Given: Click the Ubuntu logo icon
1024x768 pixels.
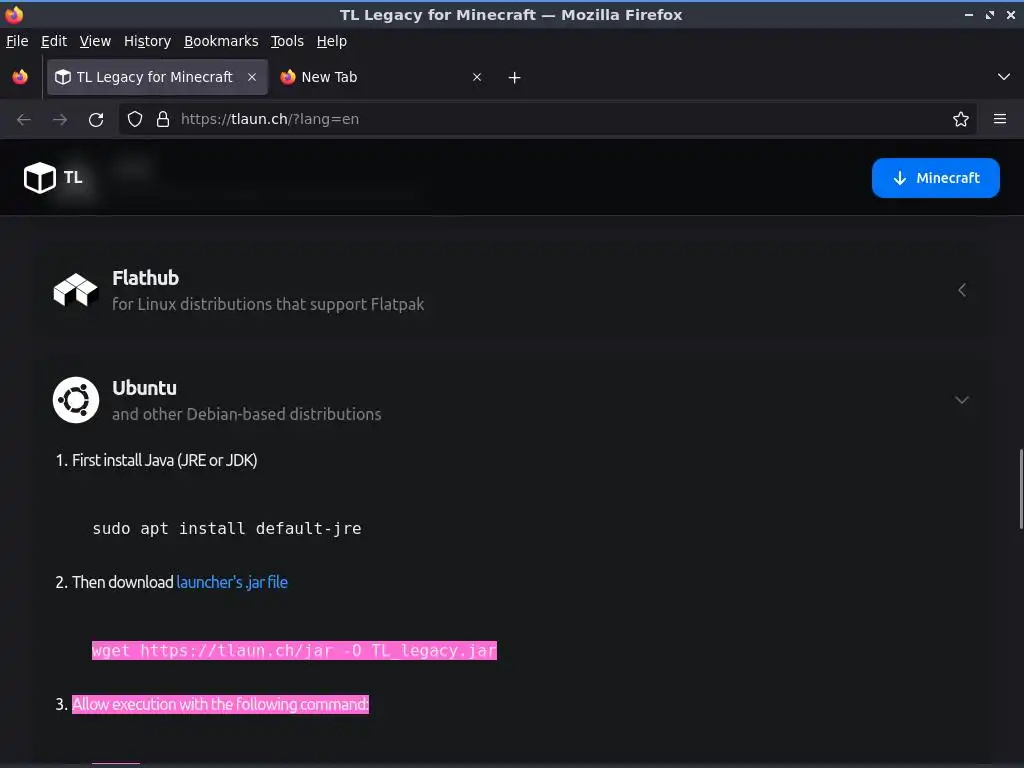Looking at the screenshot, I should (x=76, y=400).
